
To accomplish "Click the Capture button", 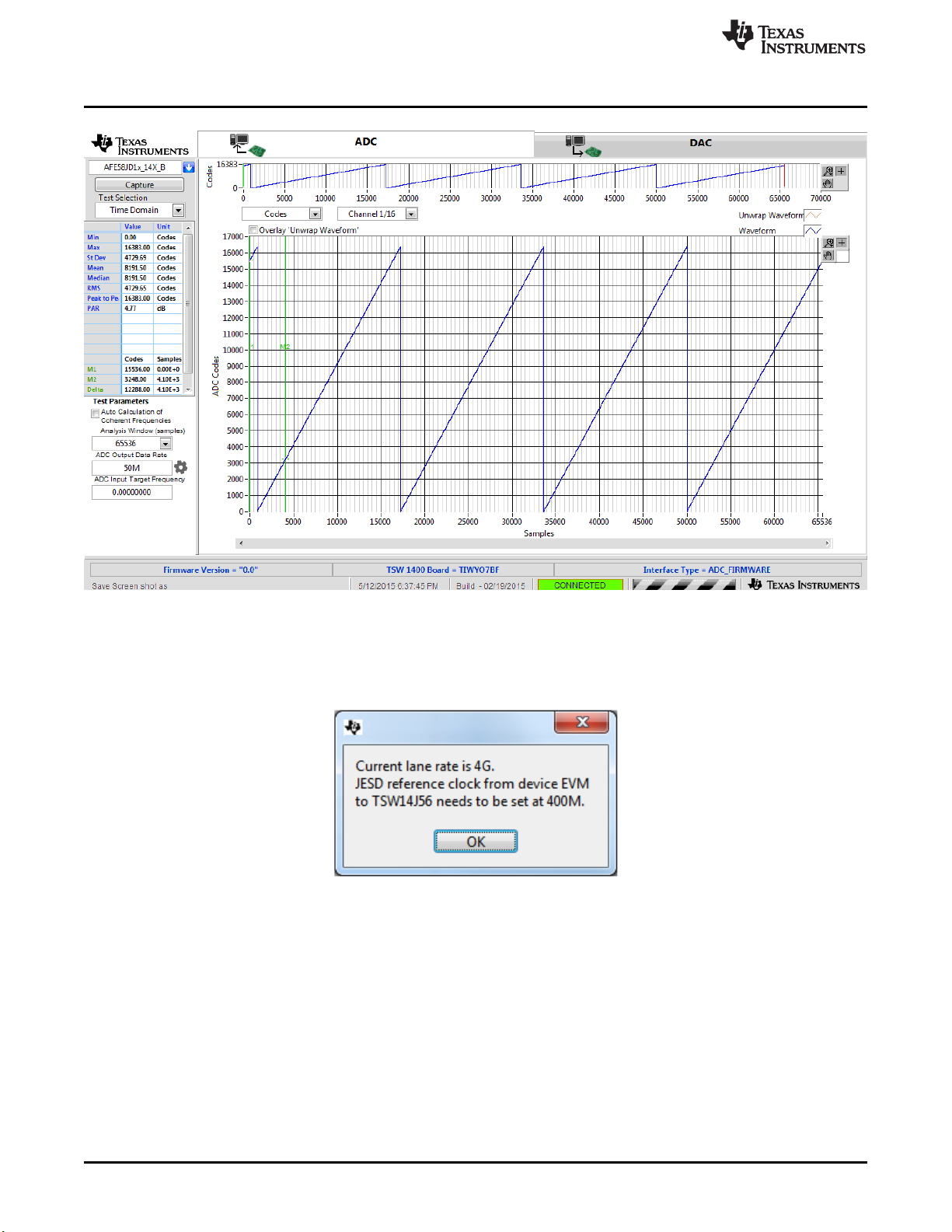I will [x=140, y=185].
